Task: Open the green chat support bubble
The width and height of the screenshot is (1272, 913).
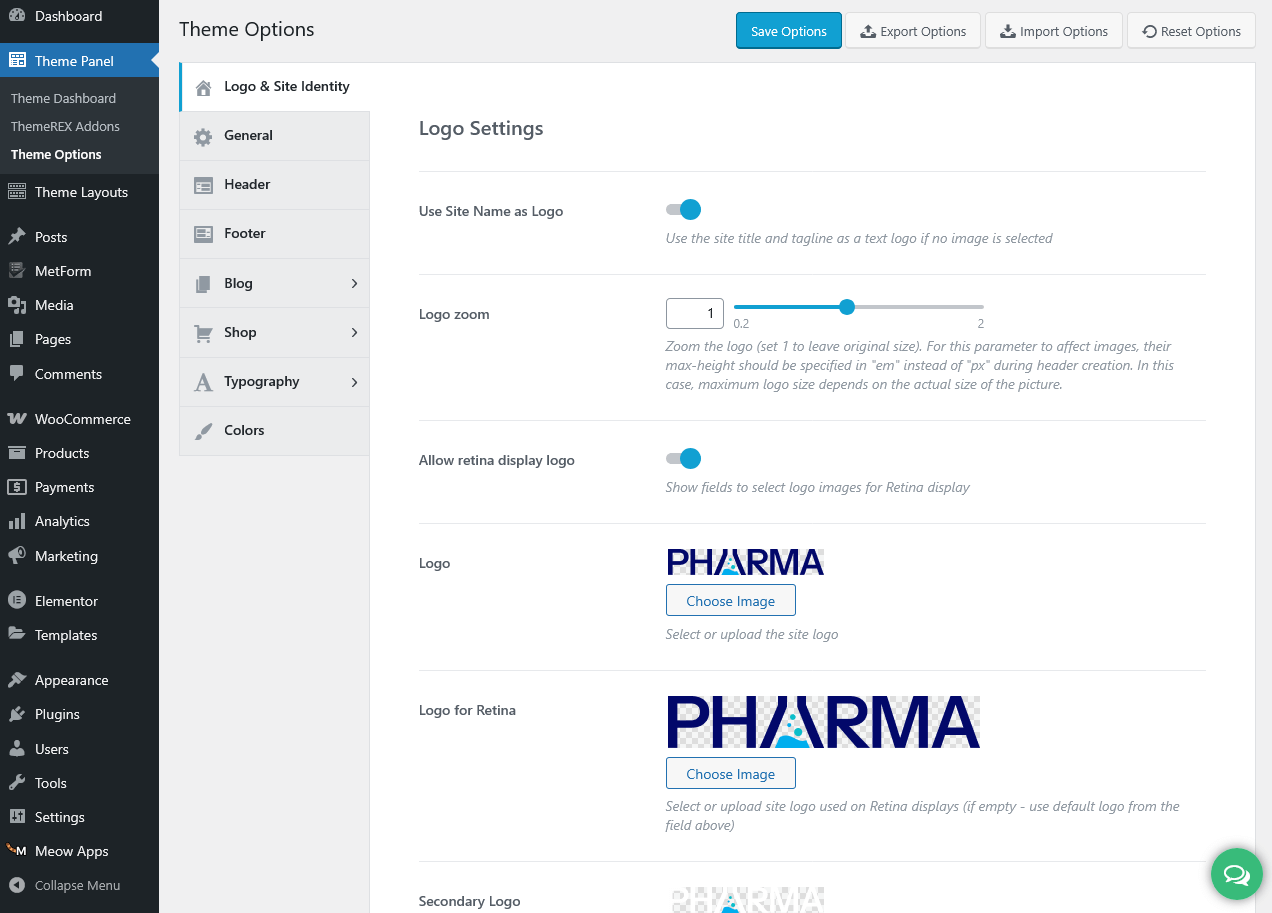Action: tap(1237, 875)
